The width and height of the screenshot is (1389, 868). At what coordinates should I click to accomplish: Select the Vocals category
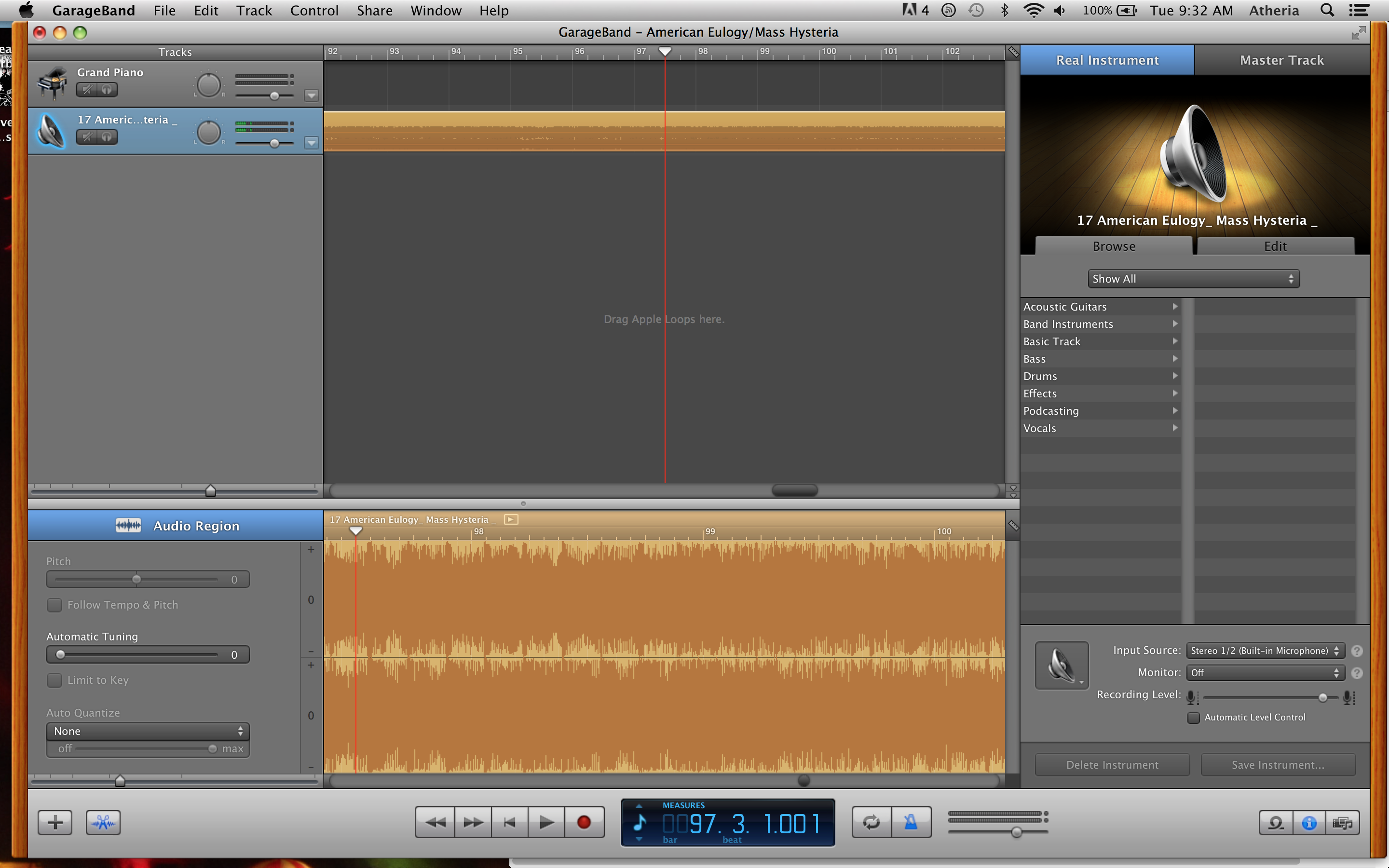click(x=1100, y=428)
